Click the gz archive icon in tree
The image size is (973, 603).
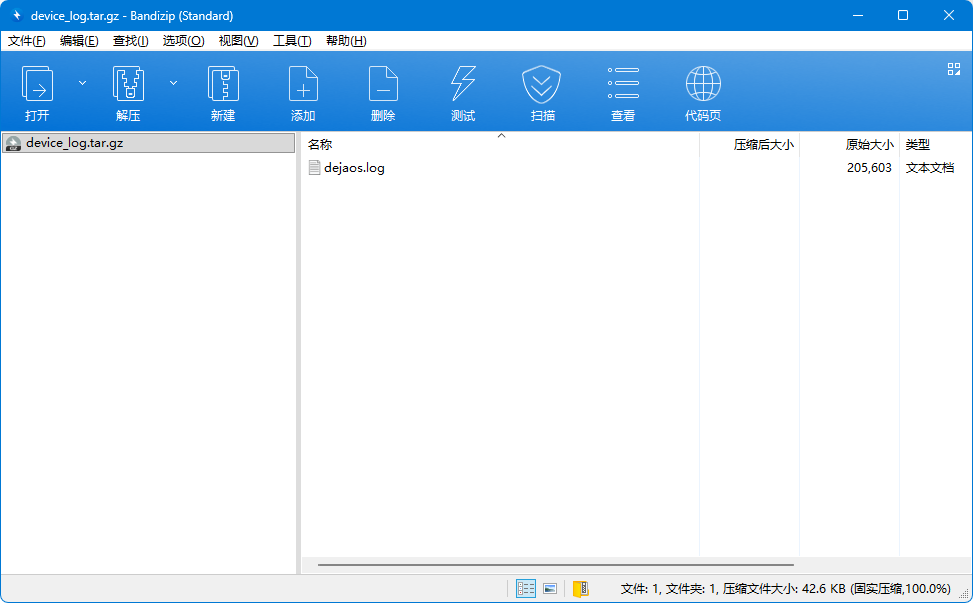click(13, 143)
